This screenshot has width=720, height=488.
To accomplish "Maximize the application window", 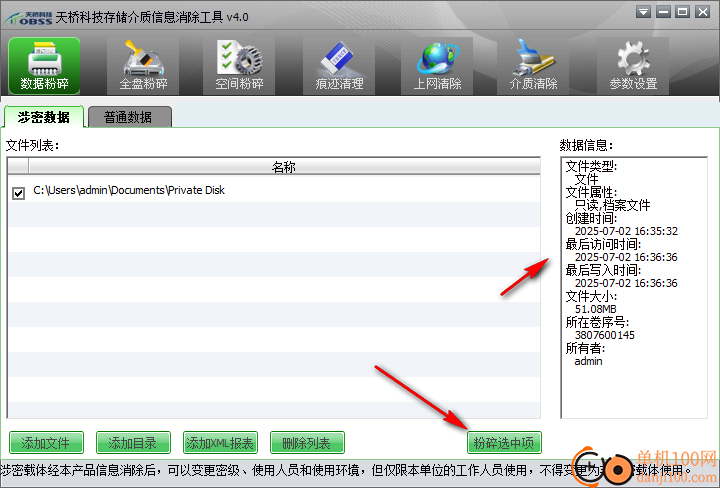I will point(683,12).
